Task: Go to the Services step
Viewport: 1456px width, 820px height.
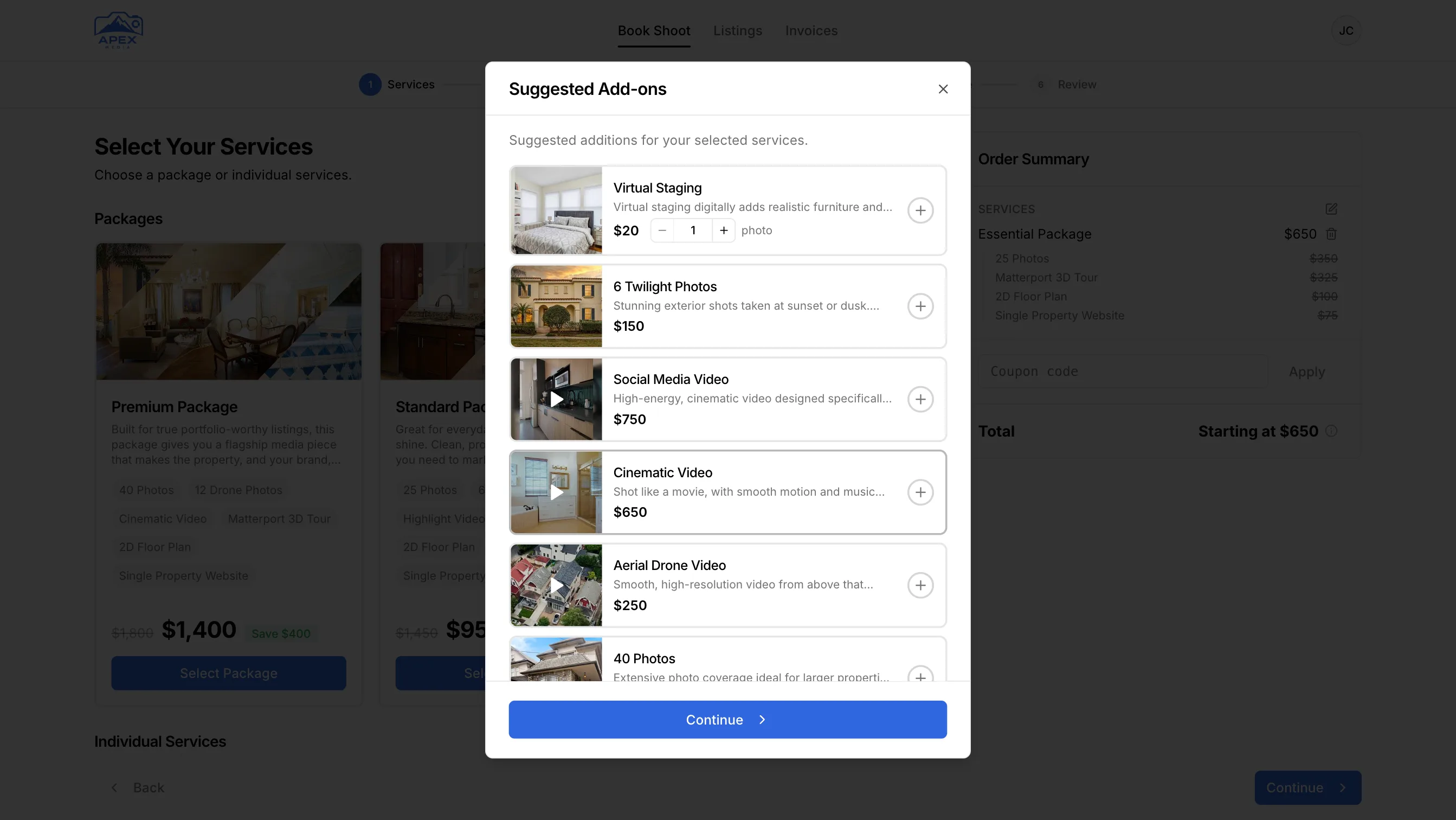Action: [x=397, y=84]
